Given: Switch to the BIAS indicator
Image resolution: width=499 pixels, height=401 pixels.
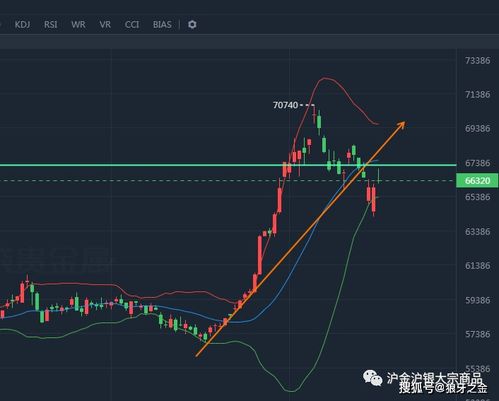Looking at the screenshot, I should click(162, 25).
